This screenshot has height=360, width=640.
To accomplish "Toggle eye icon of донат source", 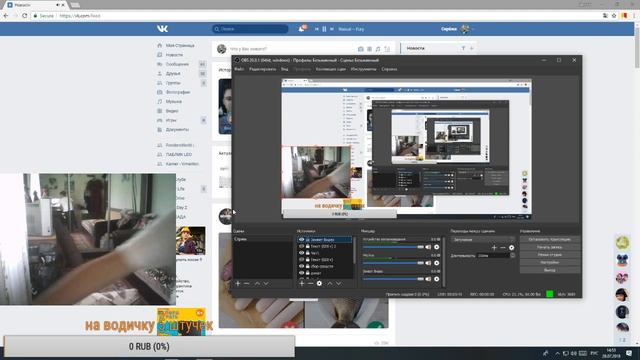I will click(302, 273).
